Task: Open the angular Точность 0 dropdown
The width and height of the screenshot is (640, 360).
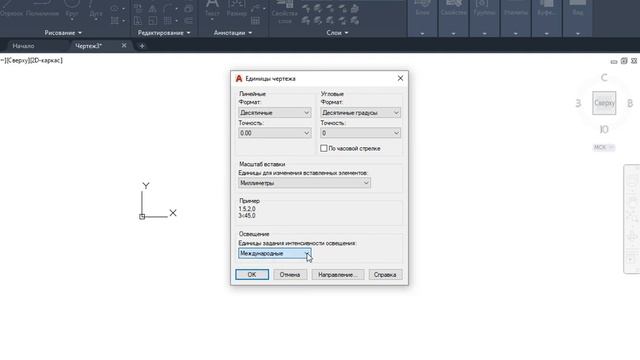Action: (x=360, y=133)
